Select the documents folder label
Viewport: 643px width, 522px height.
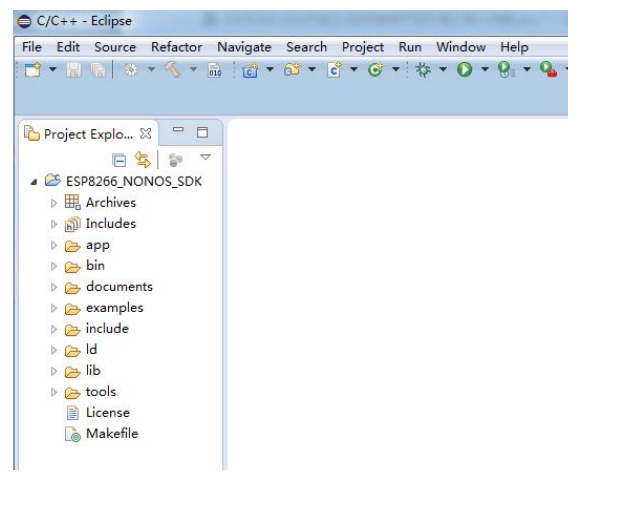[x=119, y=287]
